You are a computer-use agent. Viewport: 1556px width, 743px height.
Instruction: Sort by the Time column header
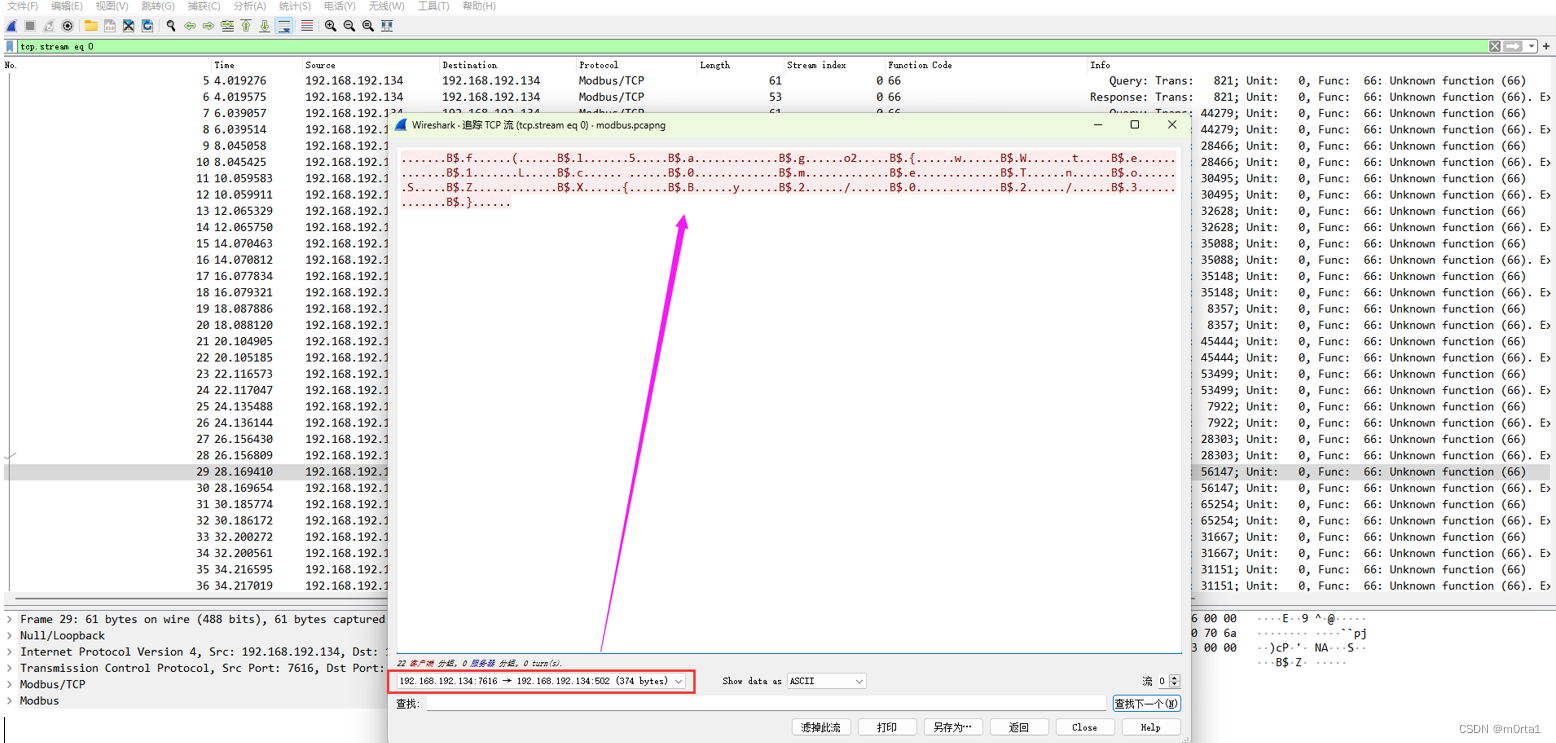[224, 65]
